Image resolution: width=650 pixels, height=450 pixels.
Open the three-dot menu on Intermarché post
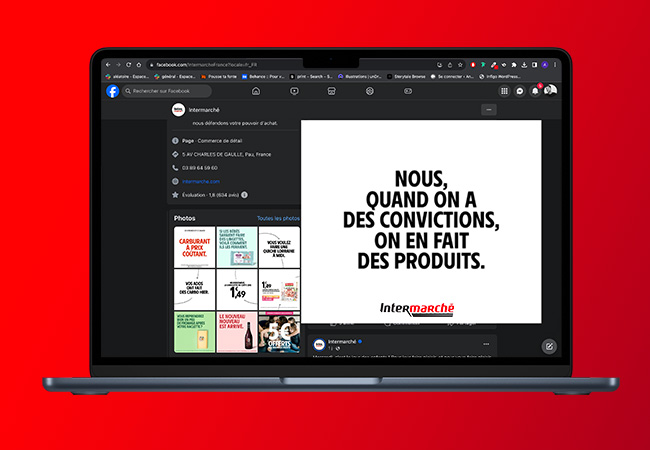[486, 343]
